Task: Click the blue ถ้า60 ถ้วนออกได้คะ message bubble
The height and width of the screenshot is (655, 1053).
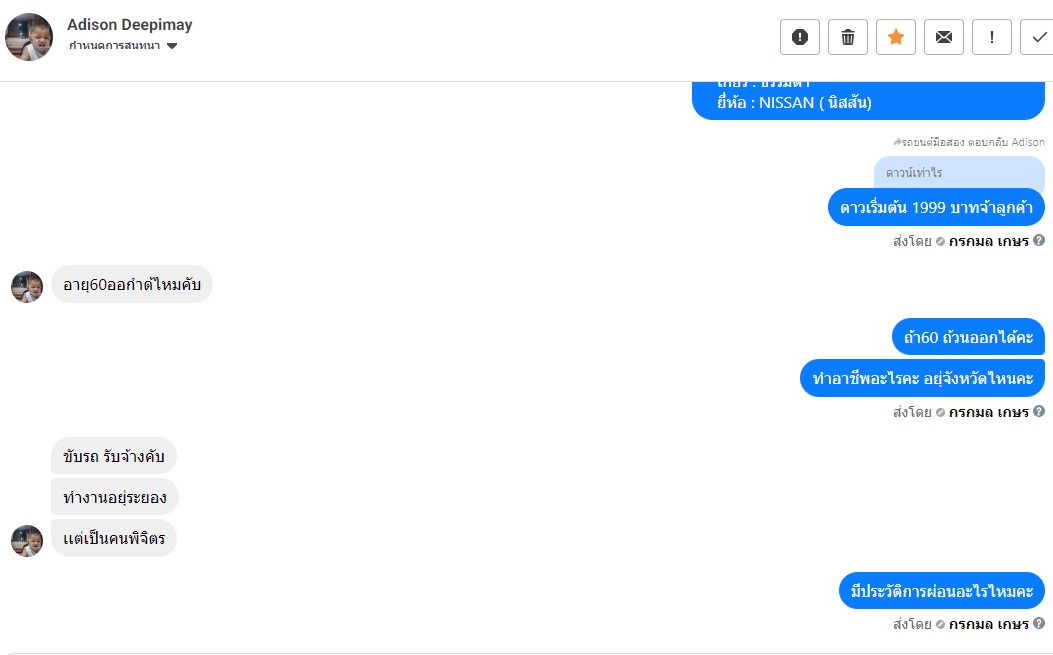Action: point(968,337)
